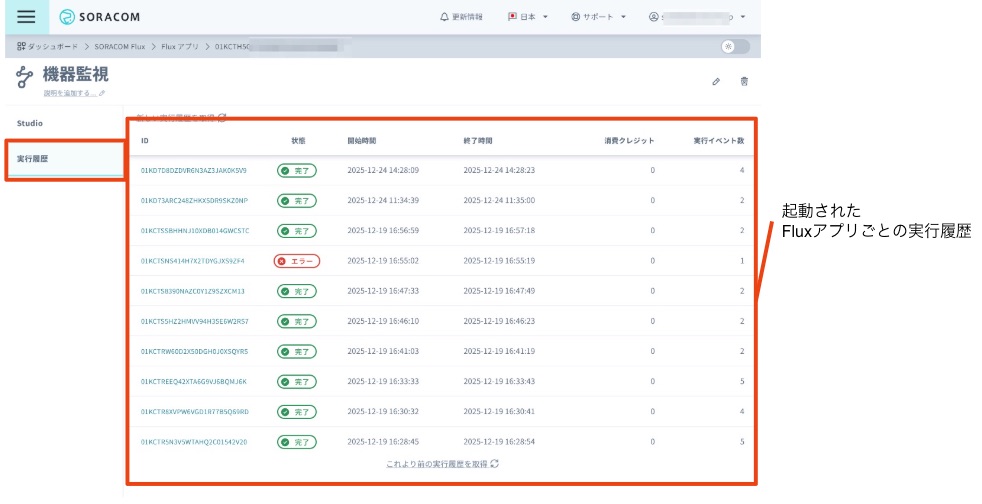
Task: Open the user account dropdown
Action: click(x=697, y=17)
